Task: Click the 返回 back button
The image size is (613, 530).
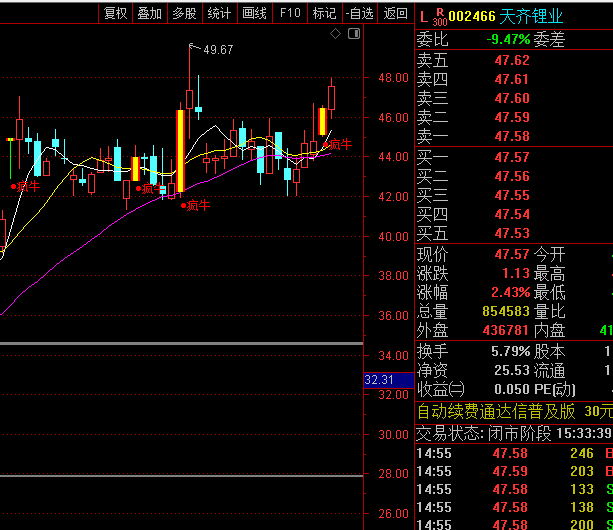Action: pyautogui.click(x=394, y=13)
